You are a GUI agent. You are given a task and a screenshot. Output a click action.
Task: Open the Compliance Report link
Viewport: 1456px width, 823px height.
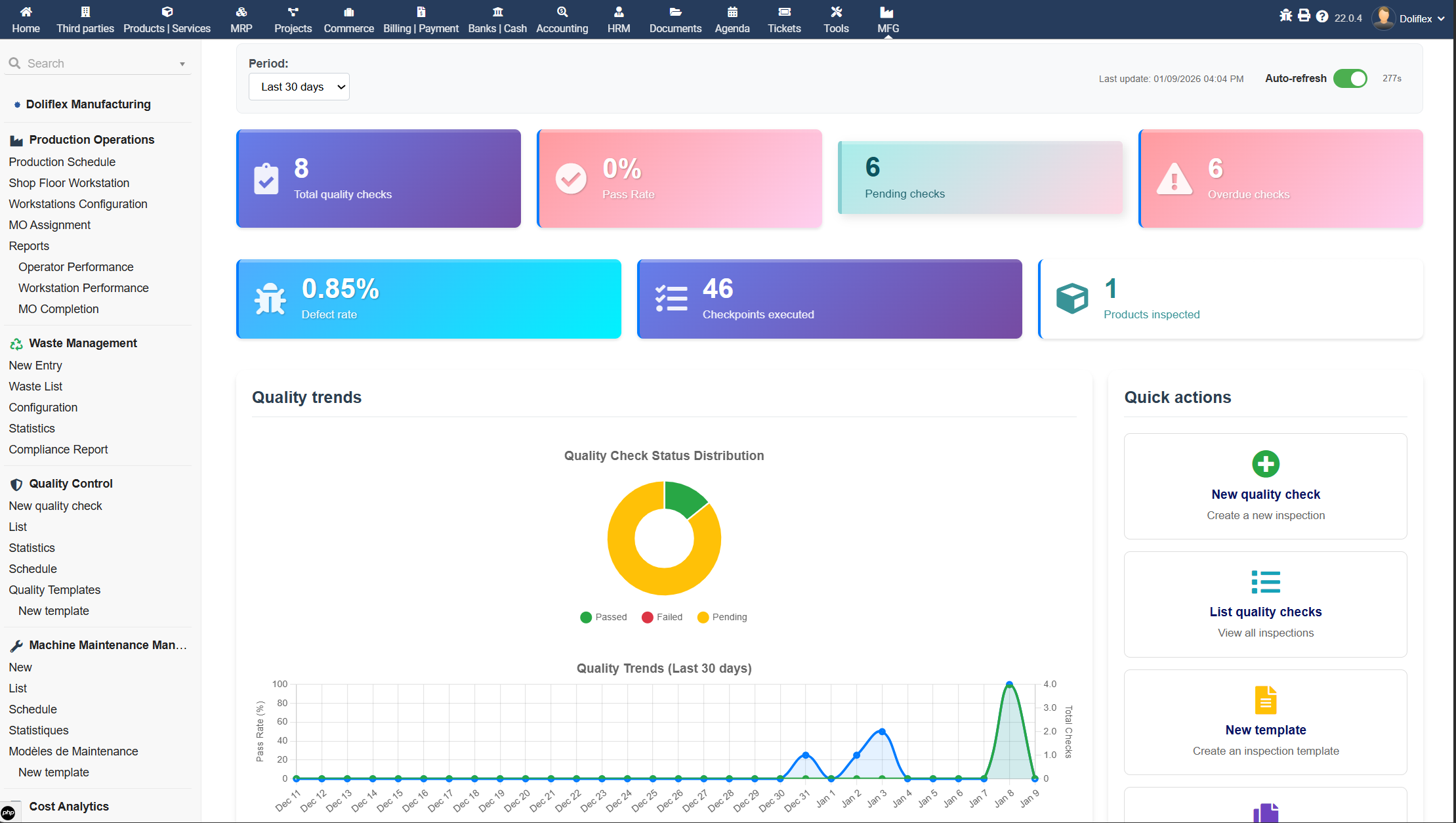click(x=58, y=450)
